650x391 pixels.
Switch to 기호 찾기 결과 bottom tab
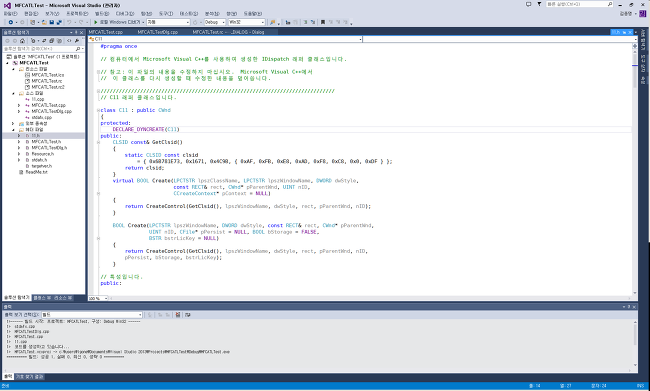pos(29,377)
